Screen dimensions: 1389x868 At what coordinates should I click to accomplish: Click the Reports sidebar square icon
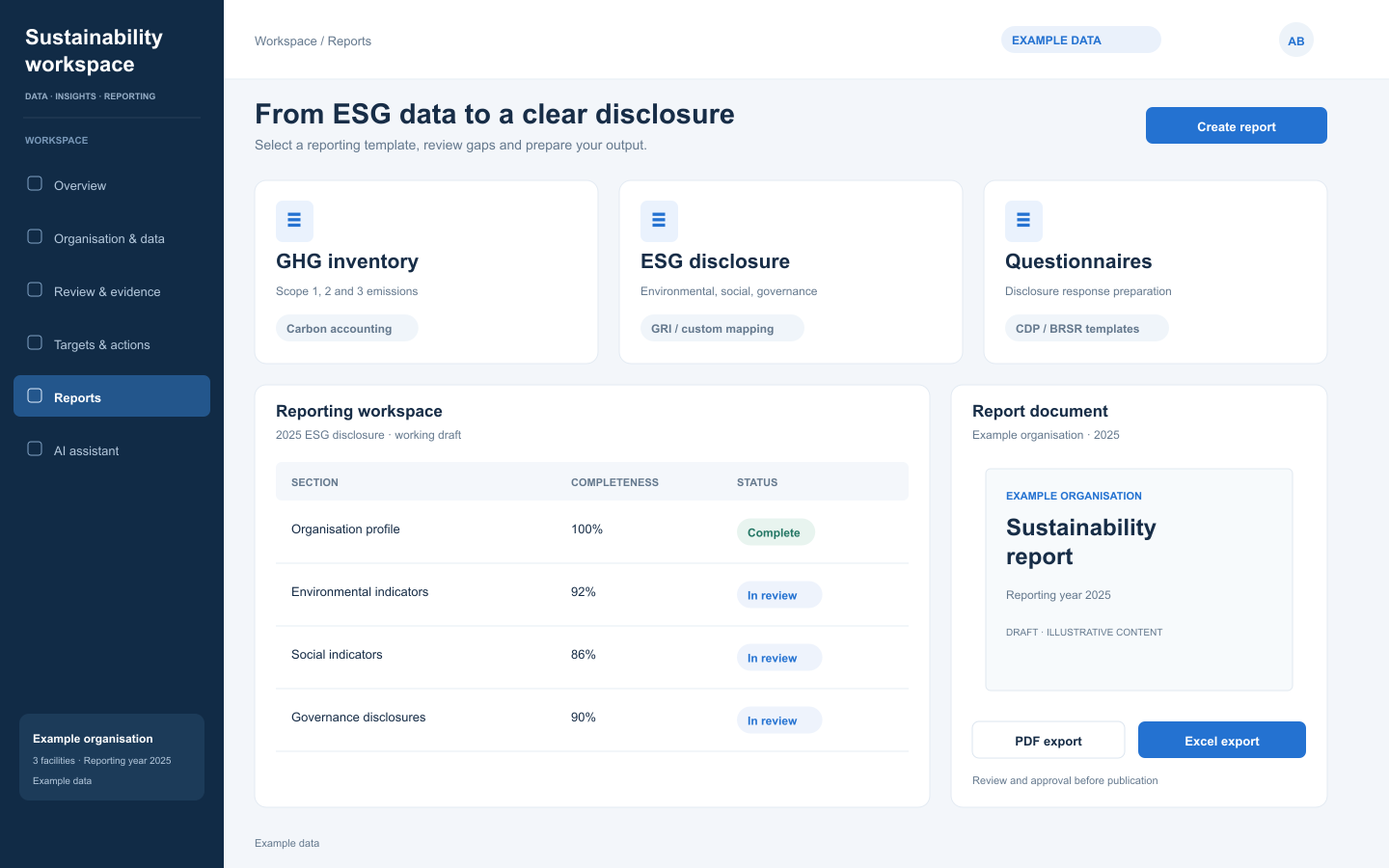(x=35, y=395)
